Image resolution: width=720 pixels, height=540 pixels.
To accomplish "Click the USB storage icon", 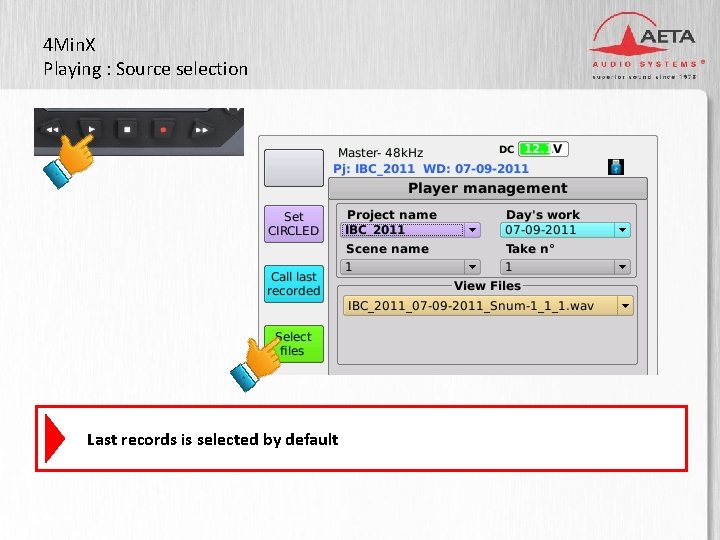I will pyautogui.click(x=616, y=167).
